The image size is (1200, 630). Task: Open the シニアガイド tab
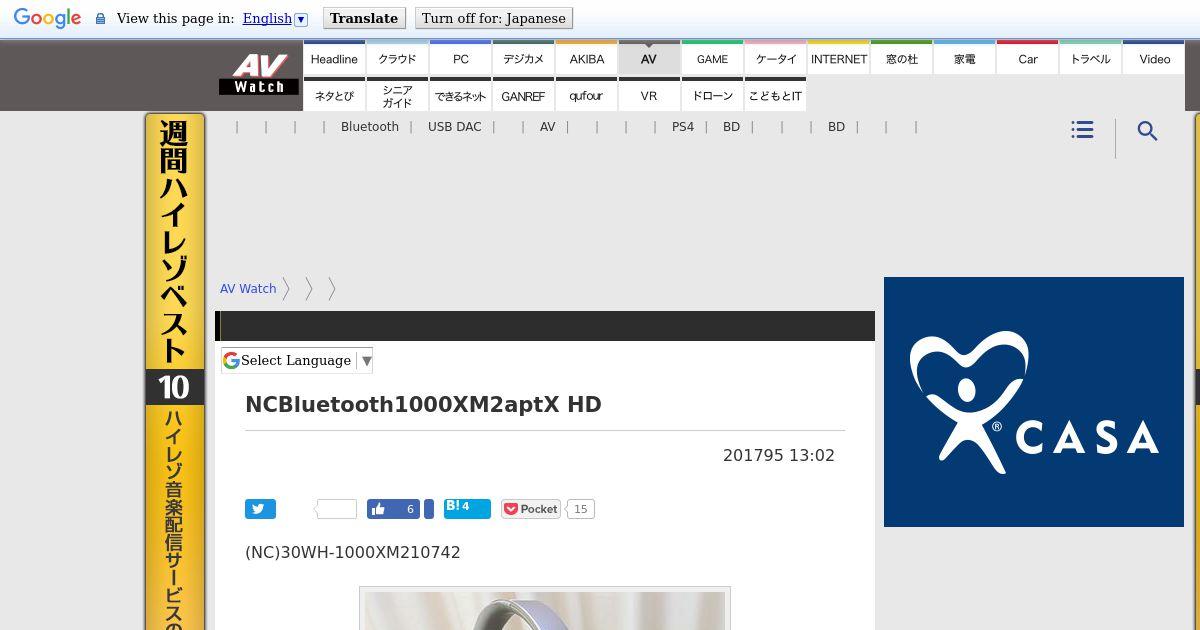tap(397, 95)
